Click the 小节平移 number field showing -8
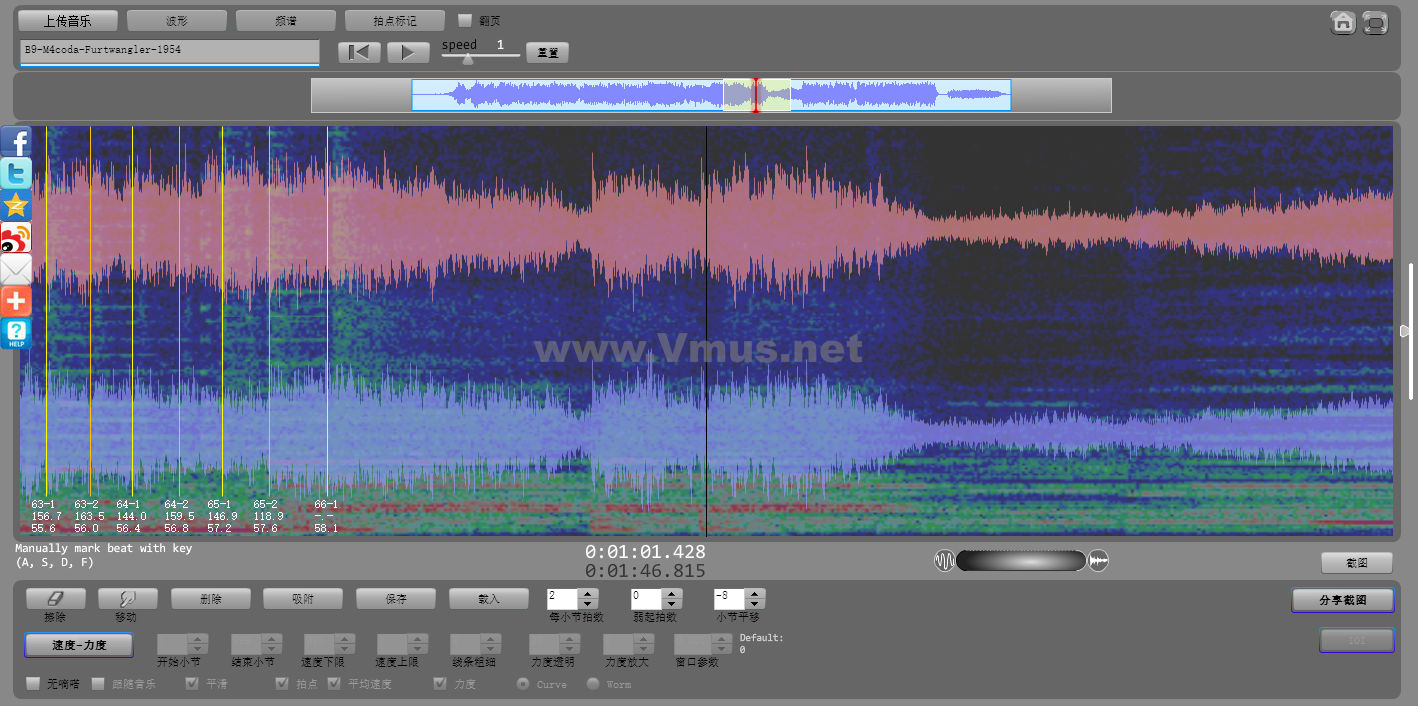The height and width of the screenshot is (706, 1418). pos(729,599)
